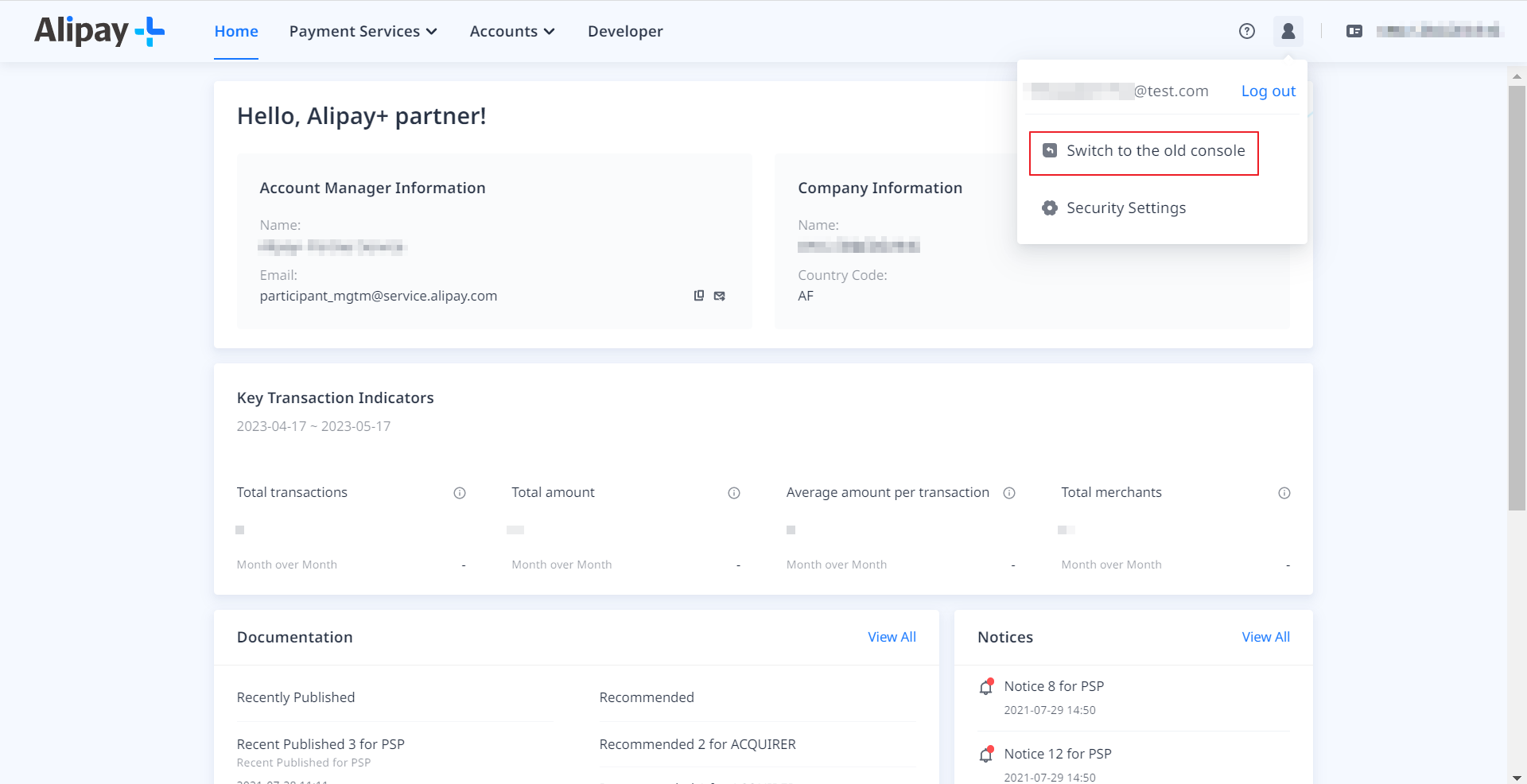Show tooltip info icon for Total transactions
This screenshot has height=784, width=1527.
[460, 493]
